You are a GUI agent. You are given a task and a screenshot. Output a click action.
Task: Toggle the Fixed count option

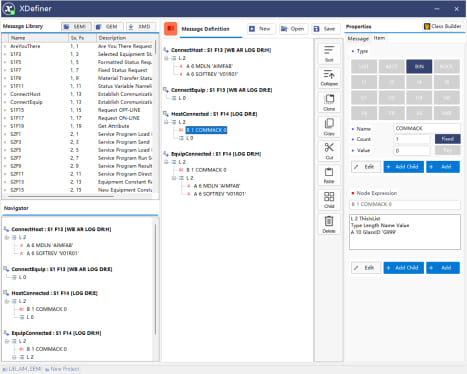(447, 139)
